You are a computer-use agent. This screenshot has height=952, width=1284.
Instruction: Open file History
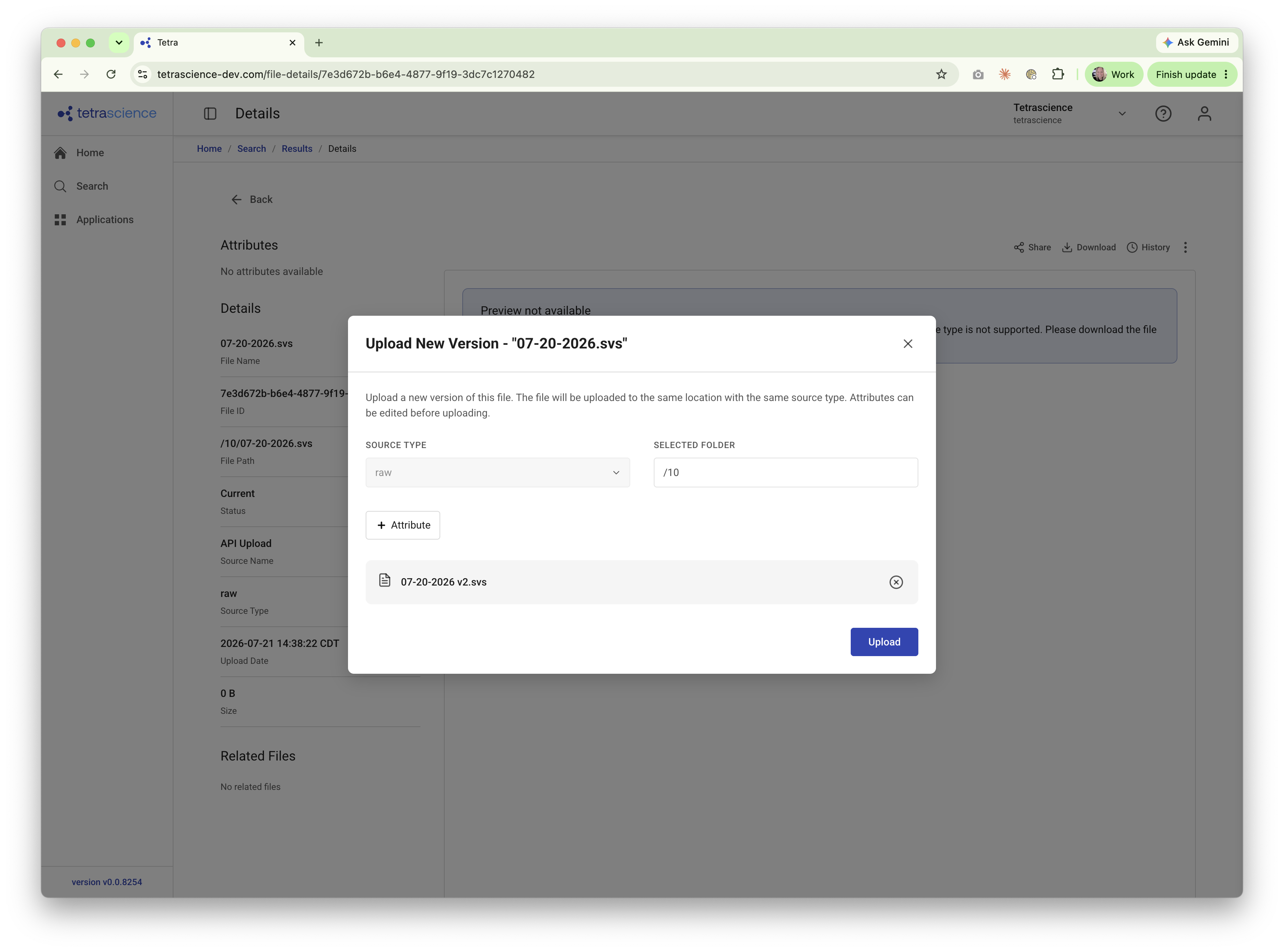(1147, 247)
